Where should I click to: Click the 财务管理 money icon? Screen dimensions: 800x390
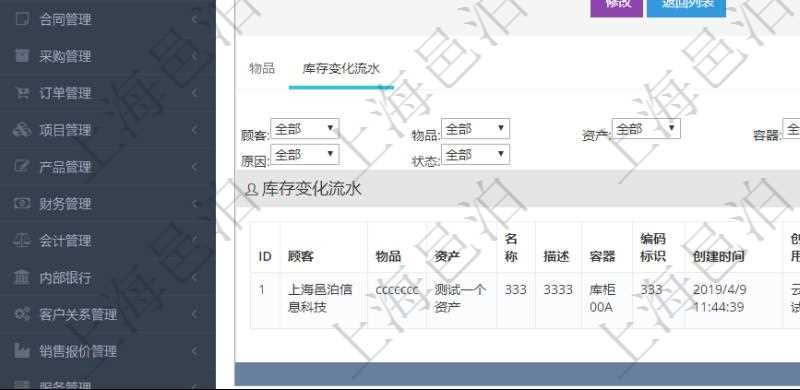coord(22,203)
